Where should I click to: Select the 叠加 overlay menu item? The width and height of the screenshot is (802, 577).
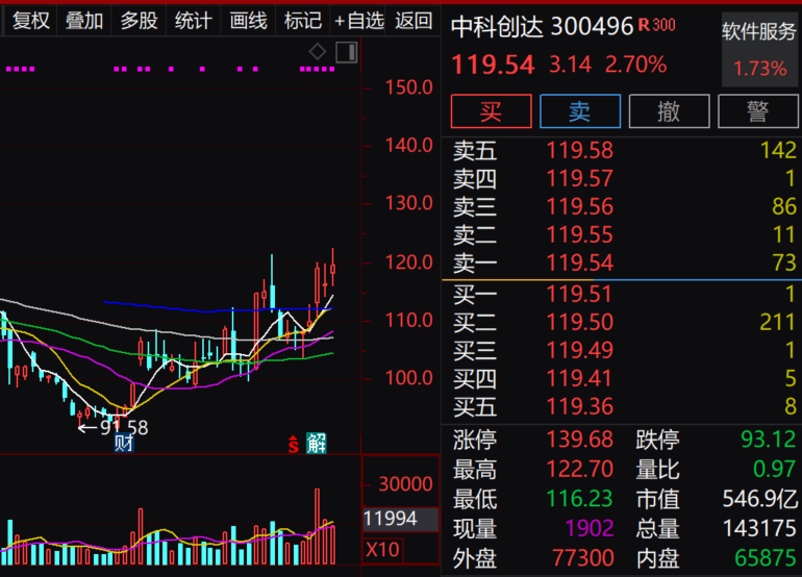pos(84,21)
